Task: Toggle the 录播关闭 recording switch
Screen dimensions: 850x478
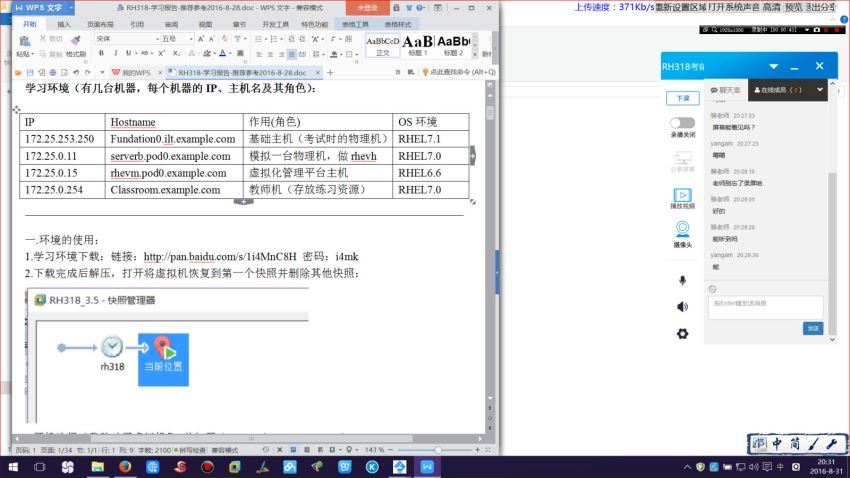Action: pos(682,123)
